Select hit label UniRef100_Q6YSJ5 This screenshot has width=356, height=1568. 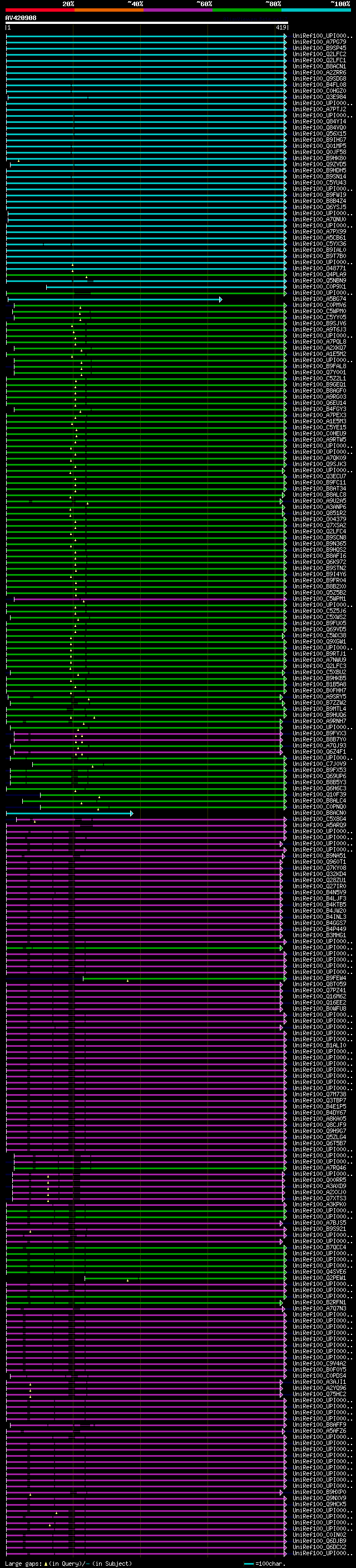click(x=319, y=207)
